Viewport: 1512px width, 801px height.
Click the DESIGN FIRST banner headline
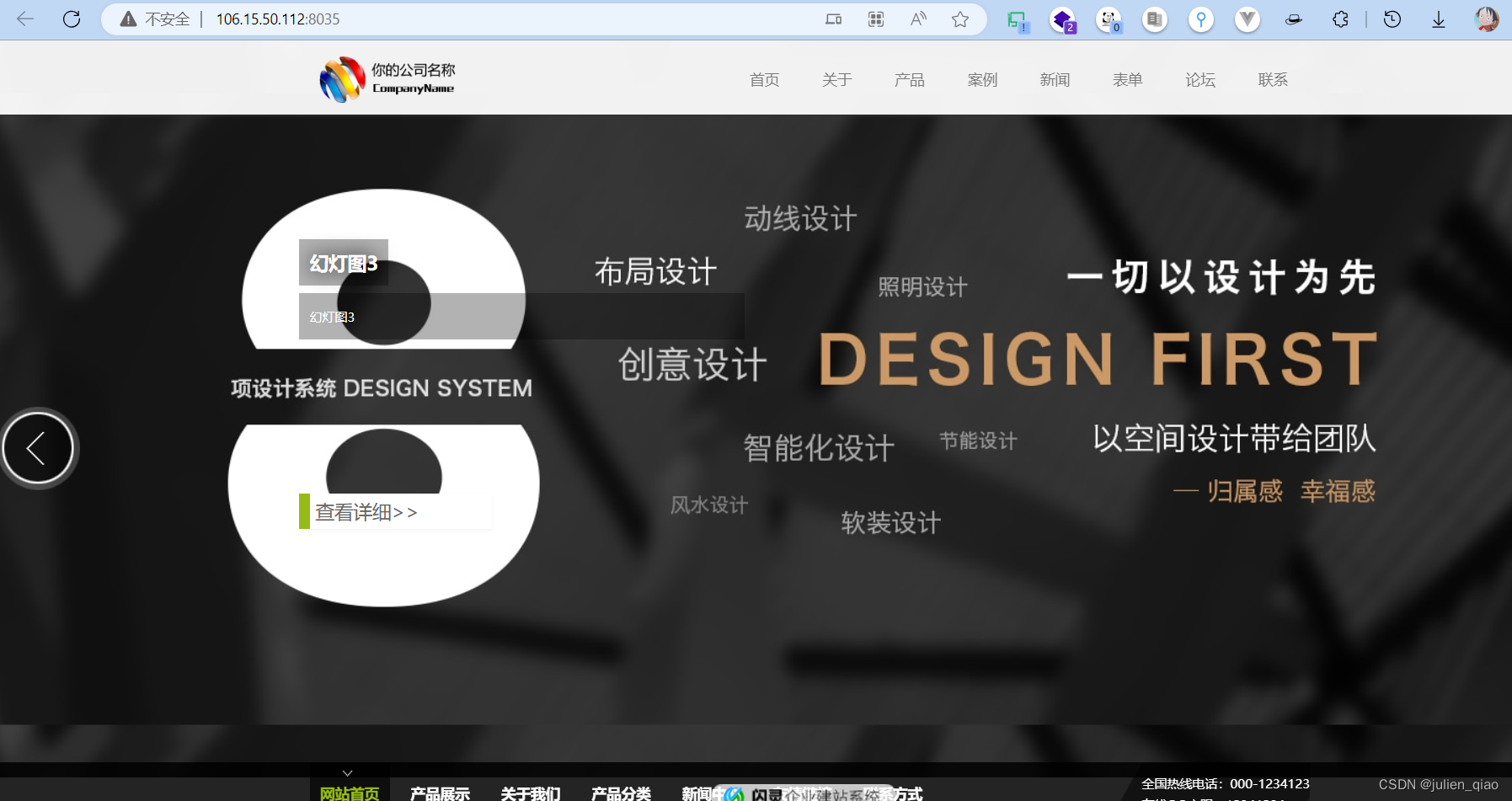click(1098, 359)
